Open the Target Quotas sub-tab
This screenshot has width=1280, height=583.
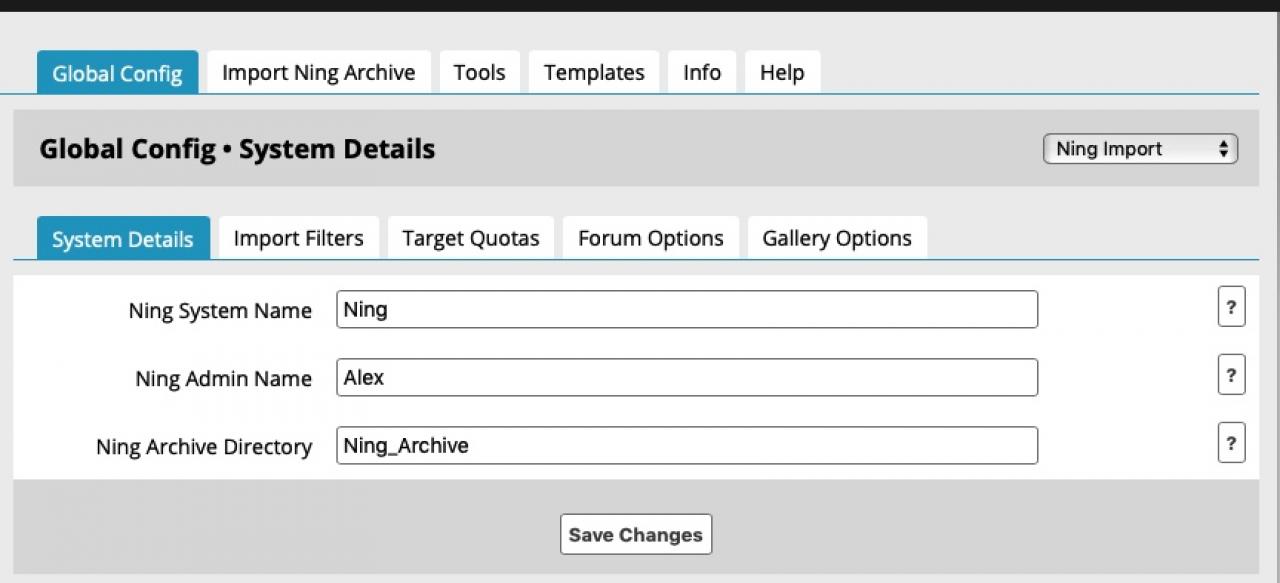(x=470, y=239)
